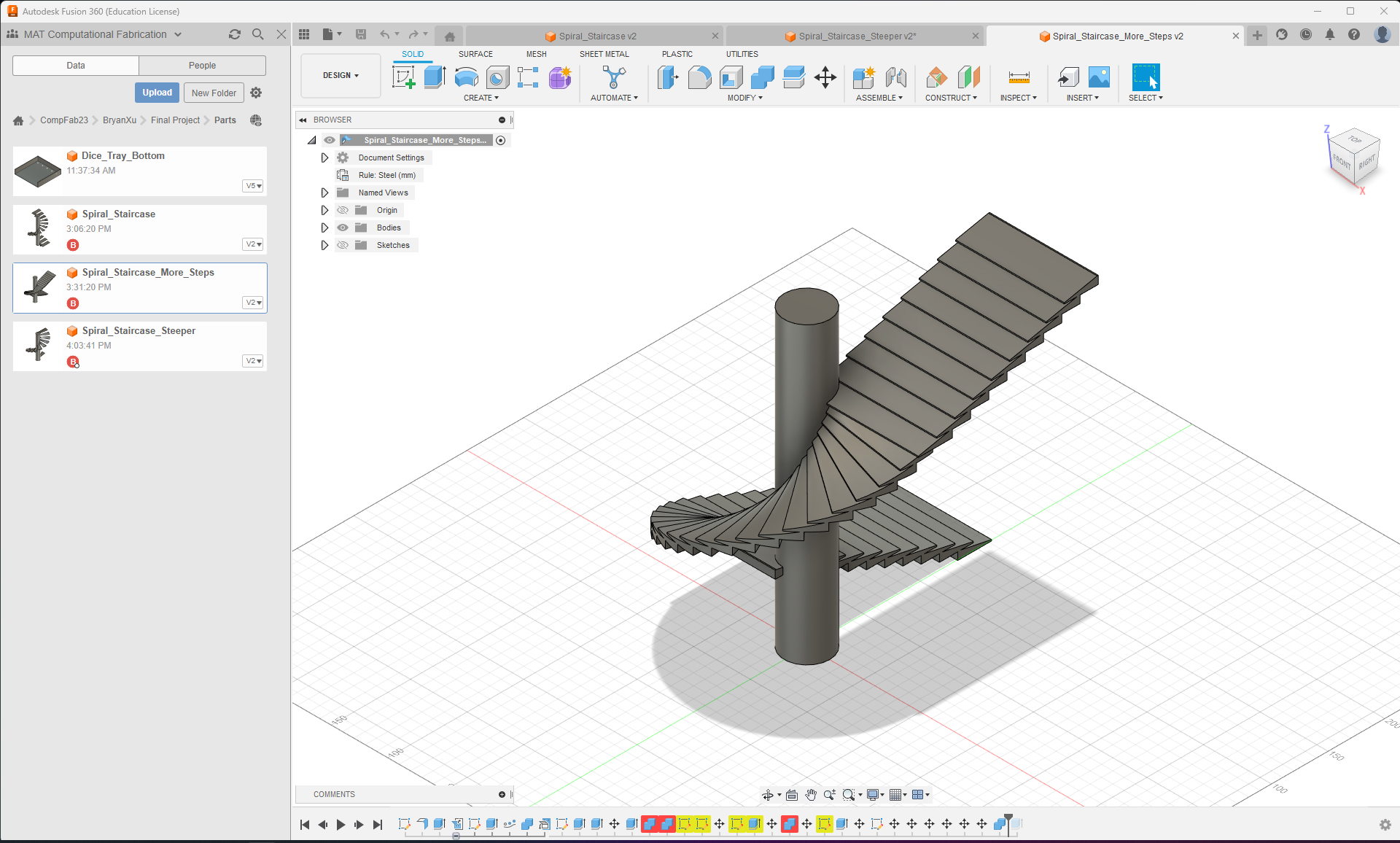This screenshot has width=1400, height=843.
Task: Open the Spiral_Staircase_Steeper file thumbnail
Action: 39,346
